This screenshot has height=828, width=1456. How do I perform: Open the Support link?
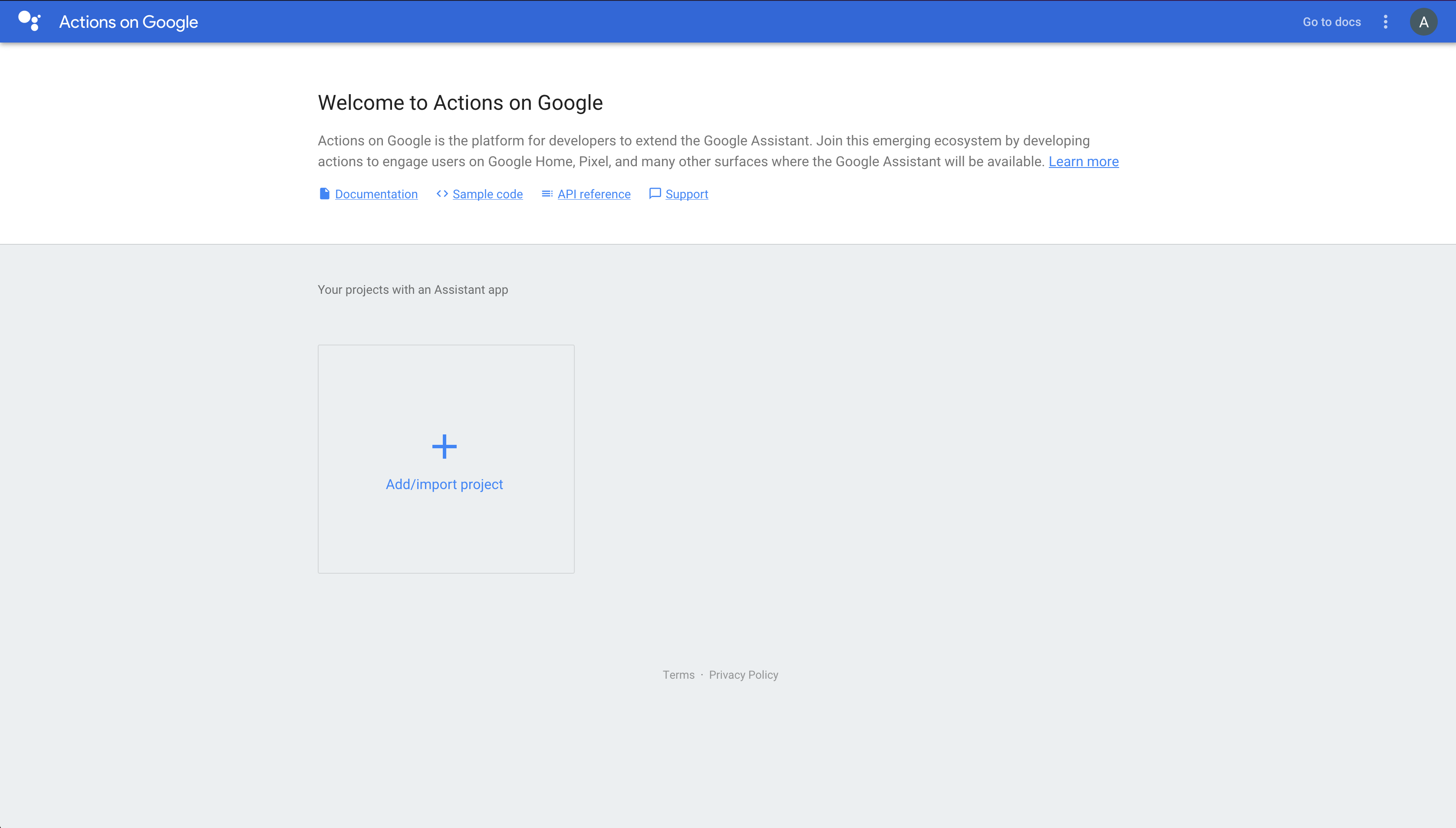(686, 194)
